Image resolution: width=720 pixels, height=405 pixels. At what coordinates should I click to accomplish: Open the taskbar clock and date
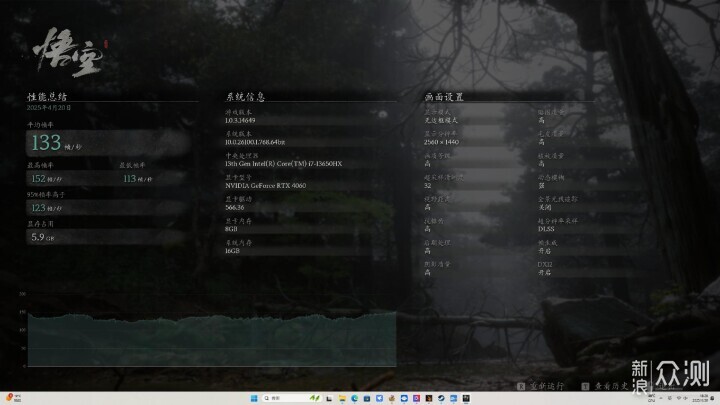tap(700, 398)
